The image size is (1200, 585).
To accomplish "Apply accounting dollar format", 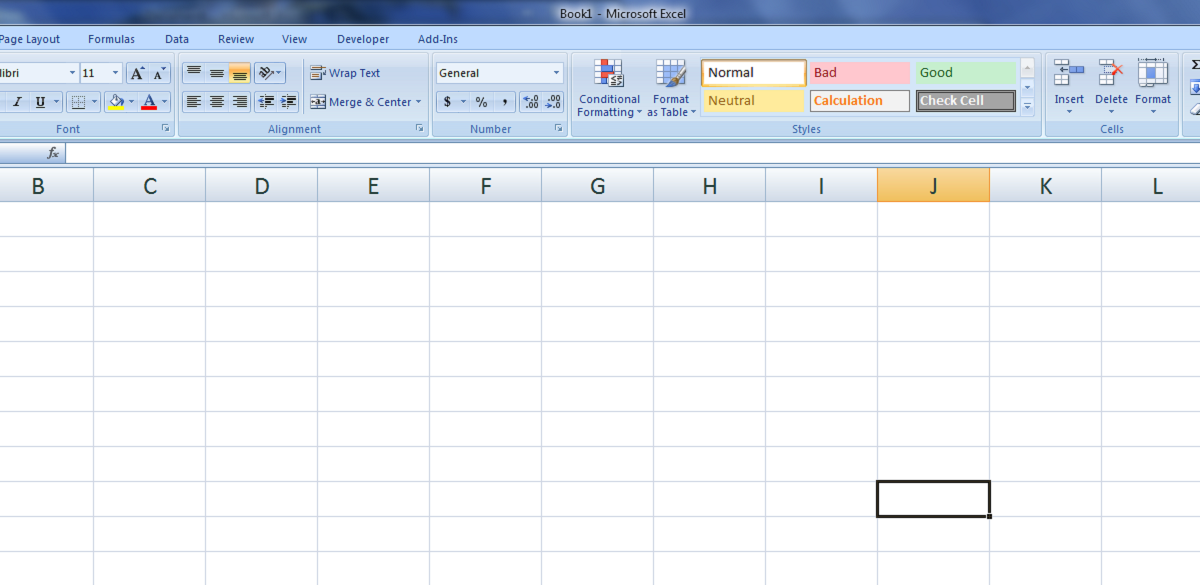I will (x=448, y=102).
